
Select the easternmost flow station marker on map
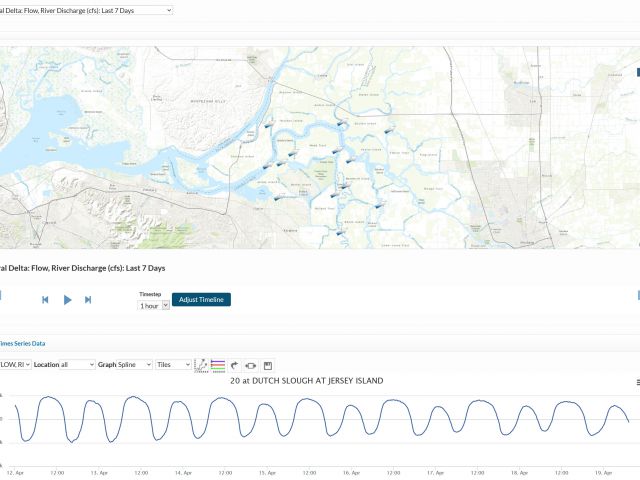389,130
